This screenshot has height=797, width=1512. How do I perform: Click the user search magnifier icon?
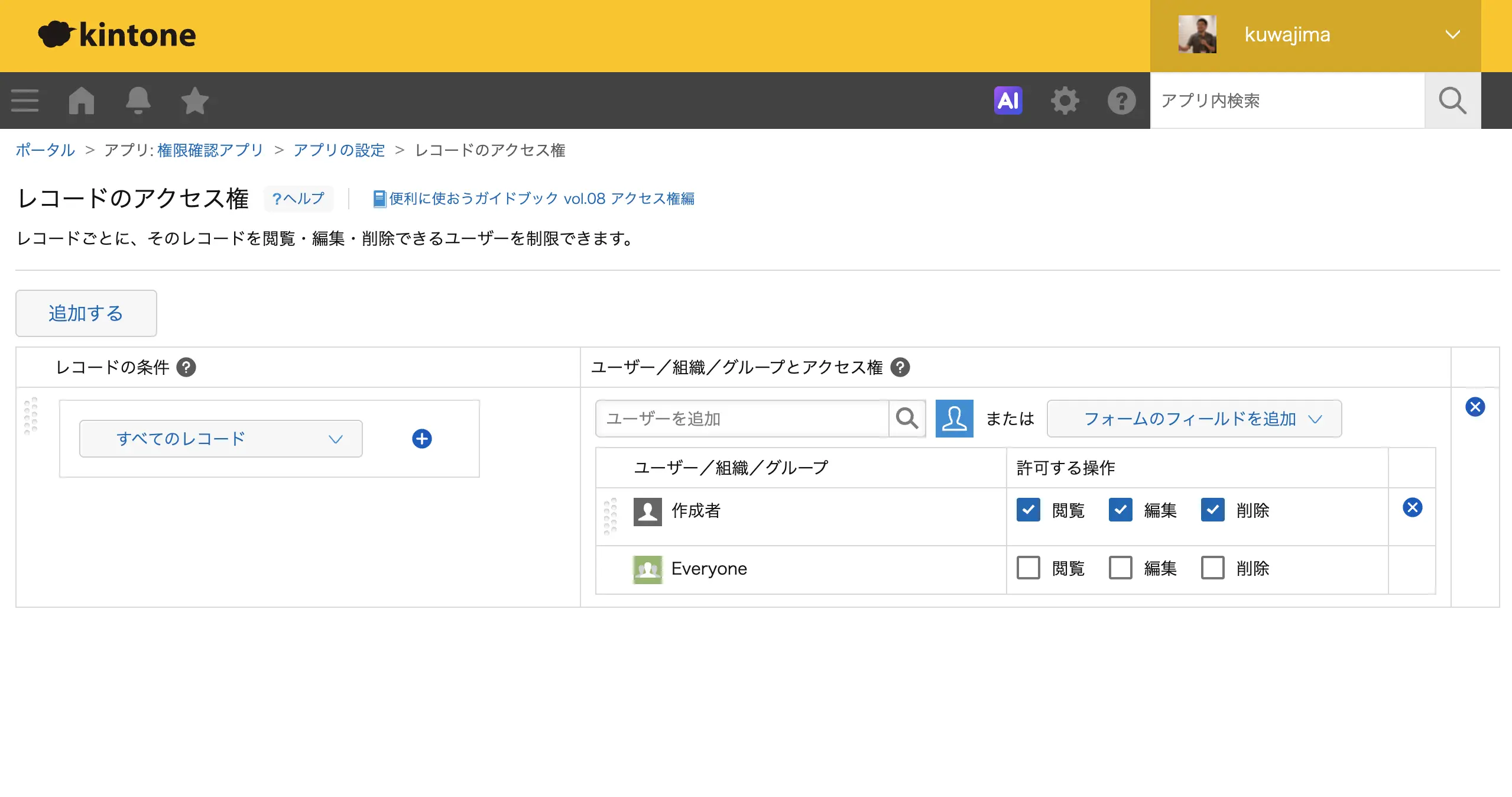click(x=907, y=419)
